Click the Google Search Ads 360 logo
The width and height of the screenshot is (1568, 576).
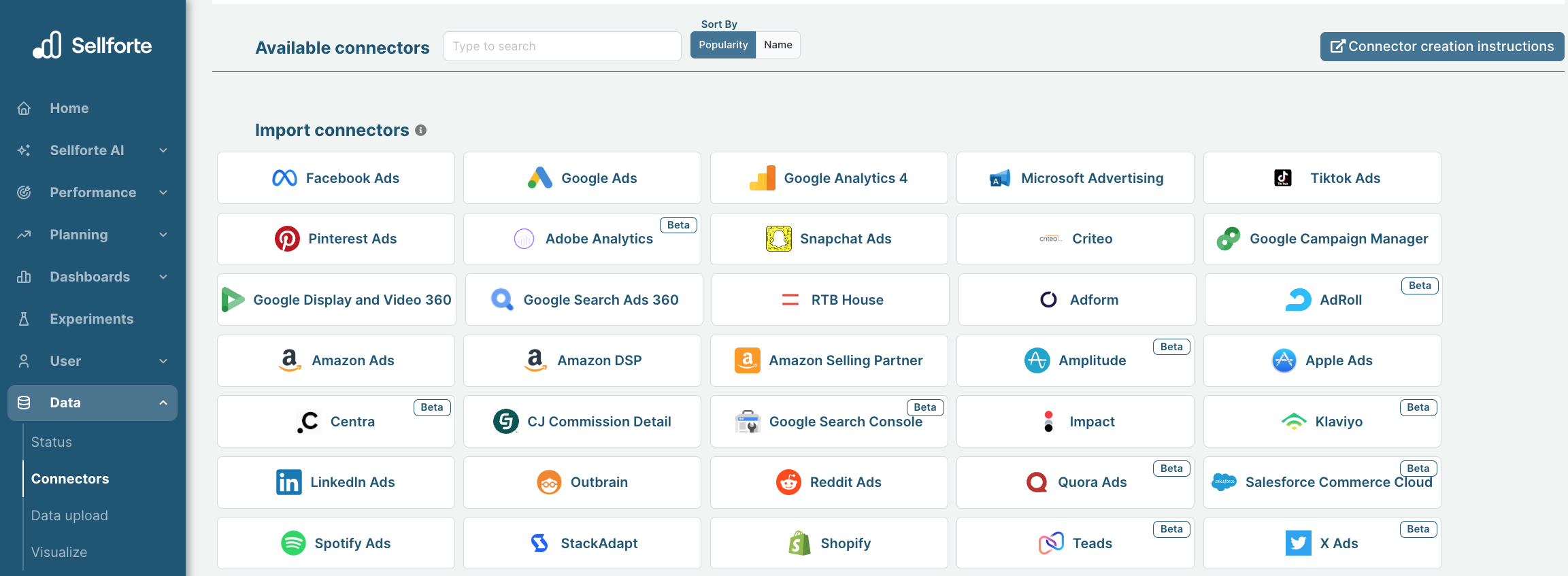coord(502,300)
